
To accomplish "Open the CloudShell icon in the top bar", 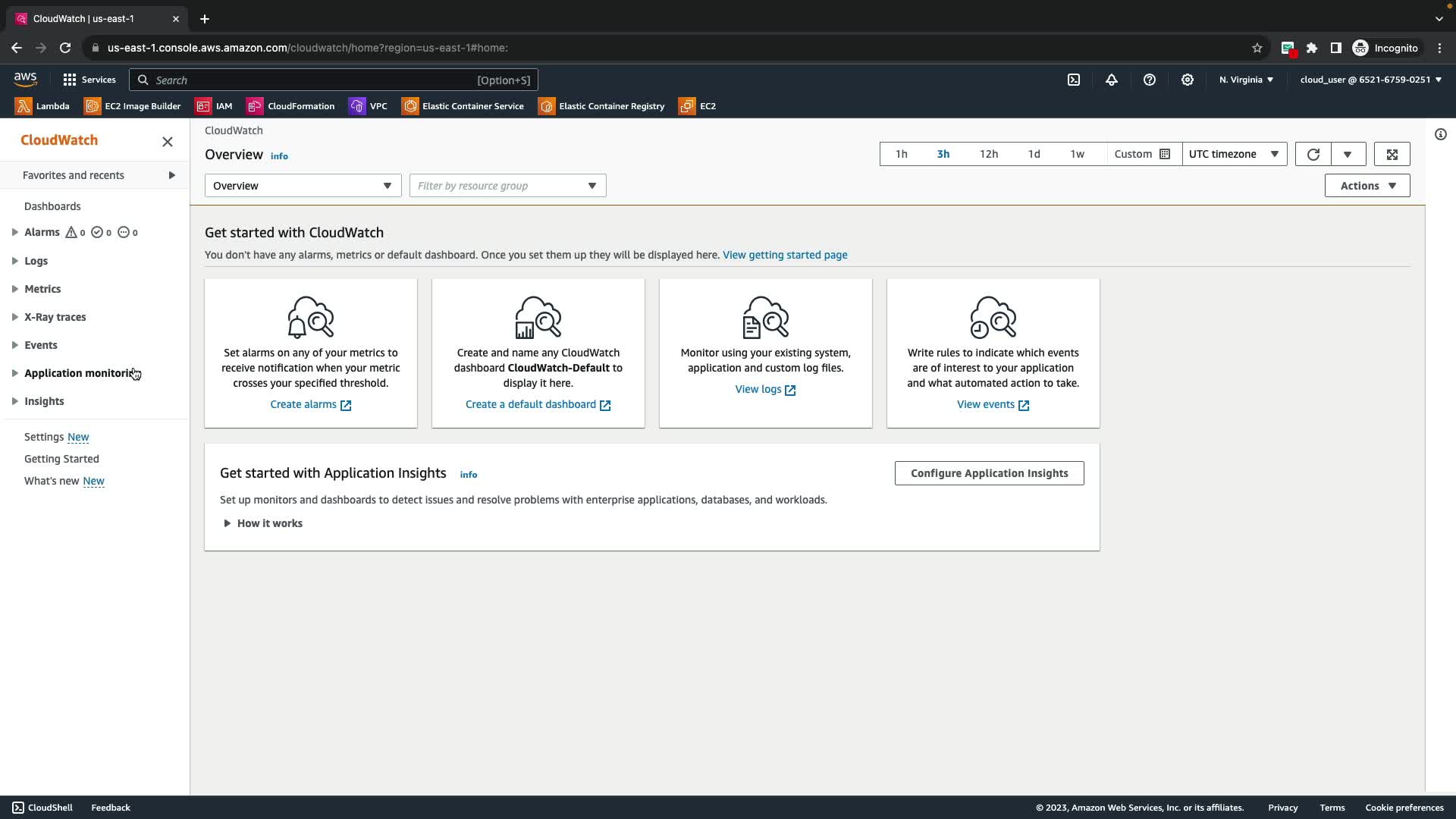I will click(1074, 80).
